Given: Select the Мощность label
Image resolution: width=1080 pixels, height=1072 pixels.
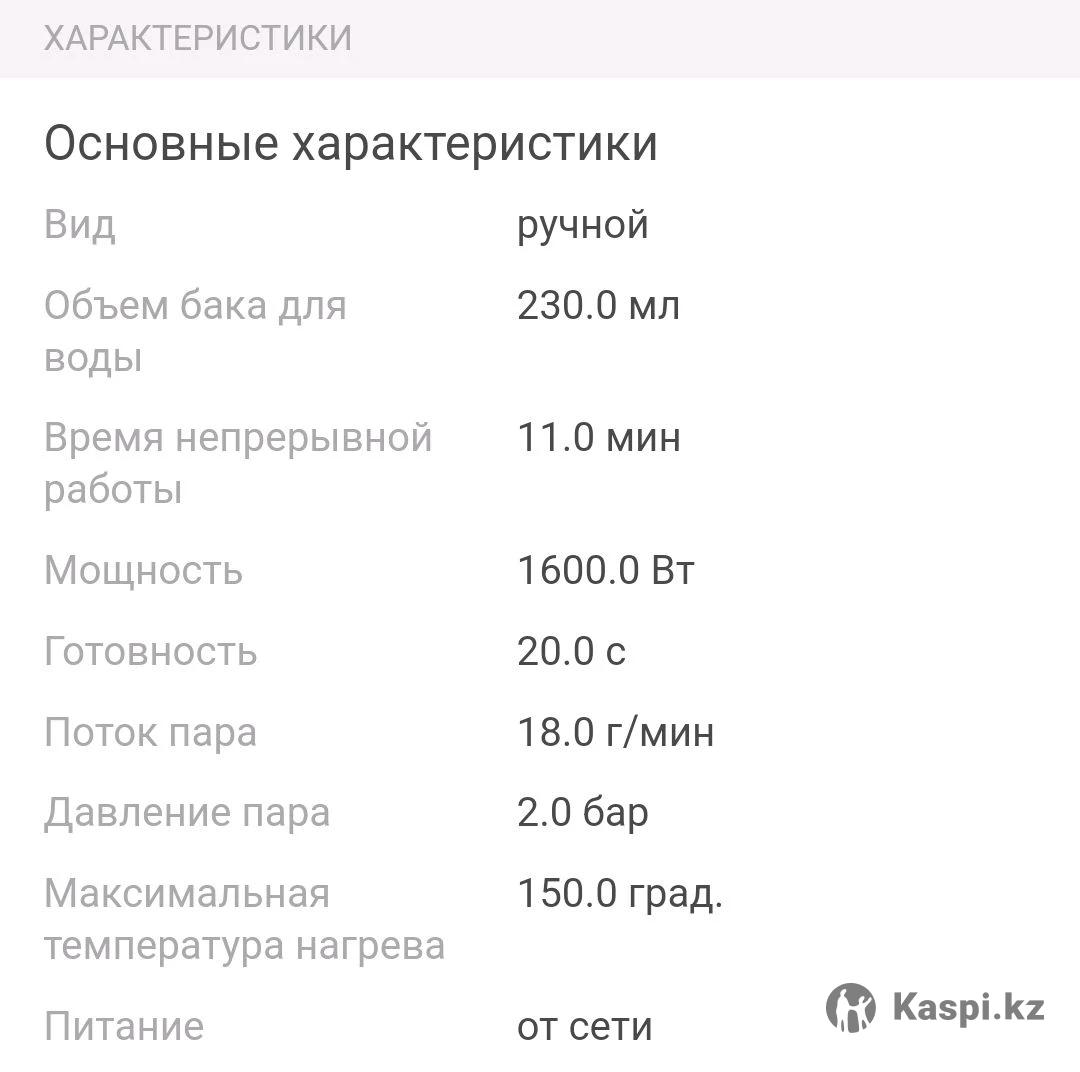Looking at the screenshot, I should [x=143, y=570].
